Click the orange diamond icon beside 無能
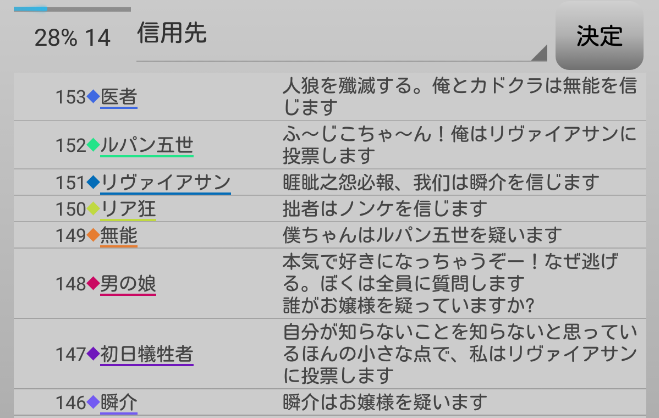The width and height of the screenshot is (659, 418). click(93, 236)
